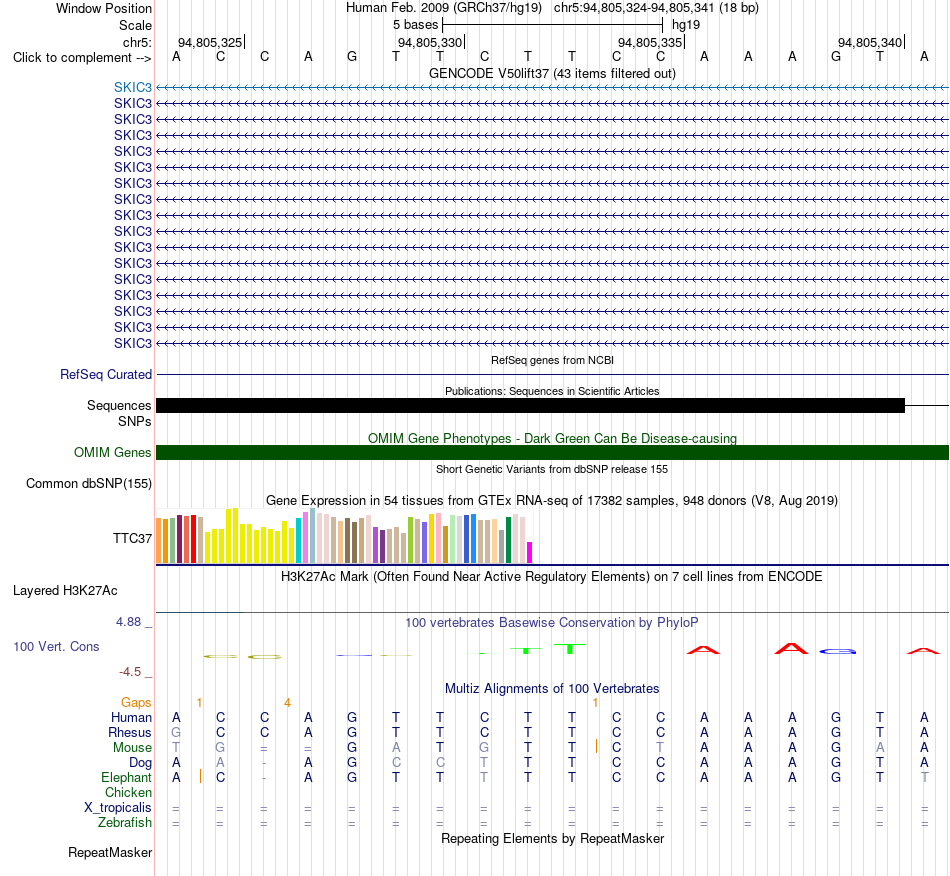950x876 pixels.
Task: Click 'Repeating Elements by RepeatMasker' title
Action: 552,838
